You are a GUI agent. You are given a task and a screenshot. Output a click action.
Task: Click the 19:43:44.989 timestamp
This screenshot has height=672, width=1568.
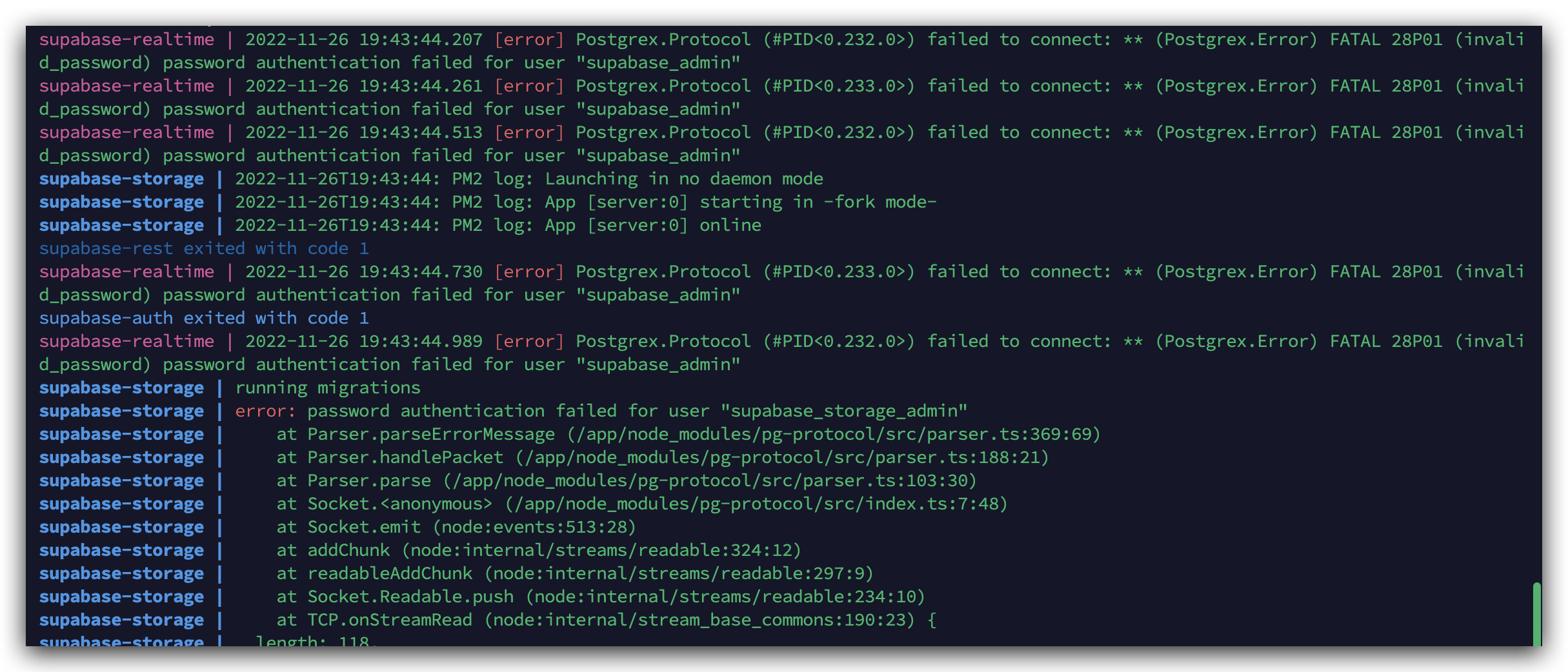[420, 341]
